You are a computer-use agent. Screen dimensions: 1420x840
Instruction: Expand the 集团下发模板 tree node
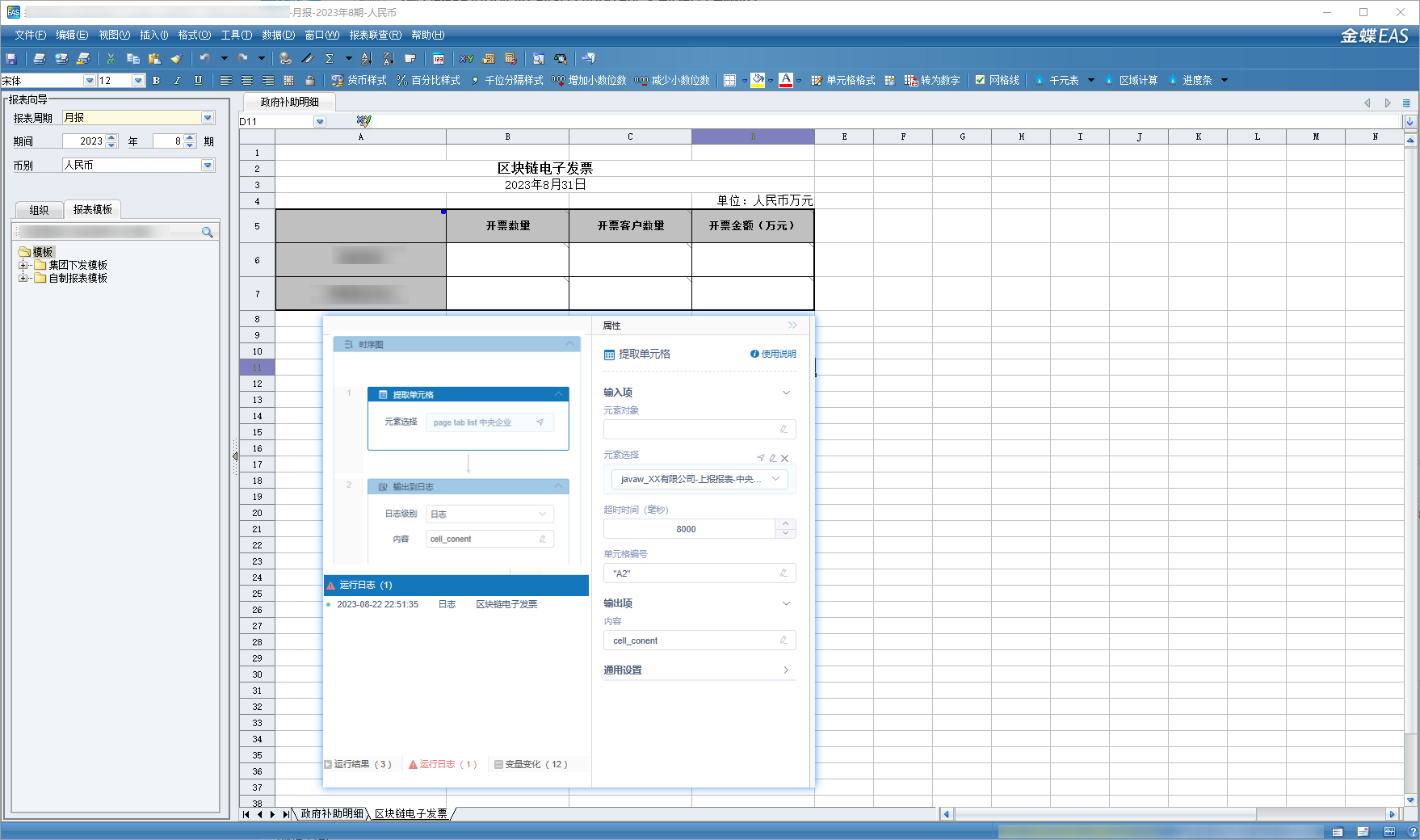point(23,265)
